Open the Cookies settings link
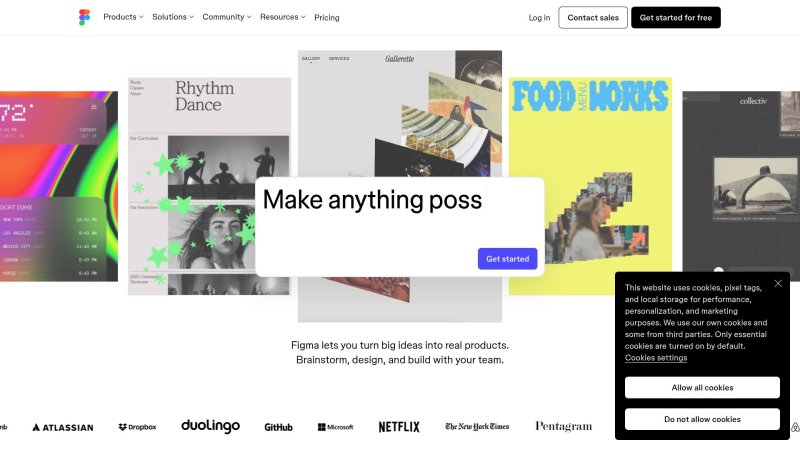 click(656, 358)
